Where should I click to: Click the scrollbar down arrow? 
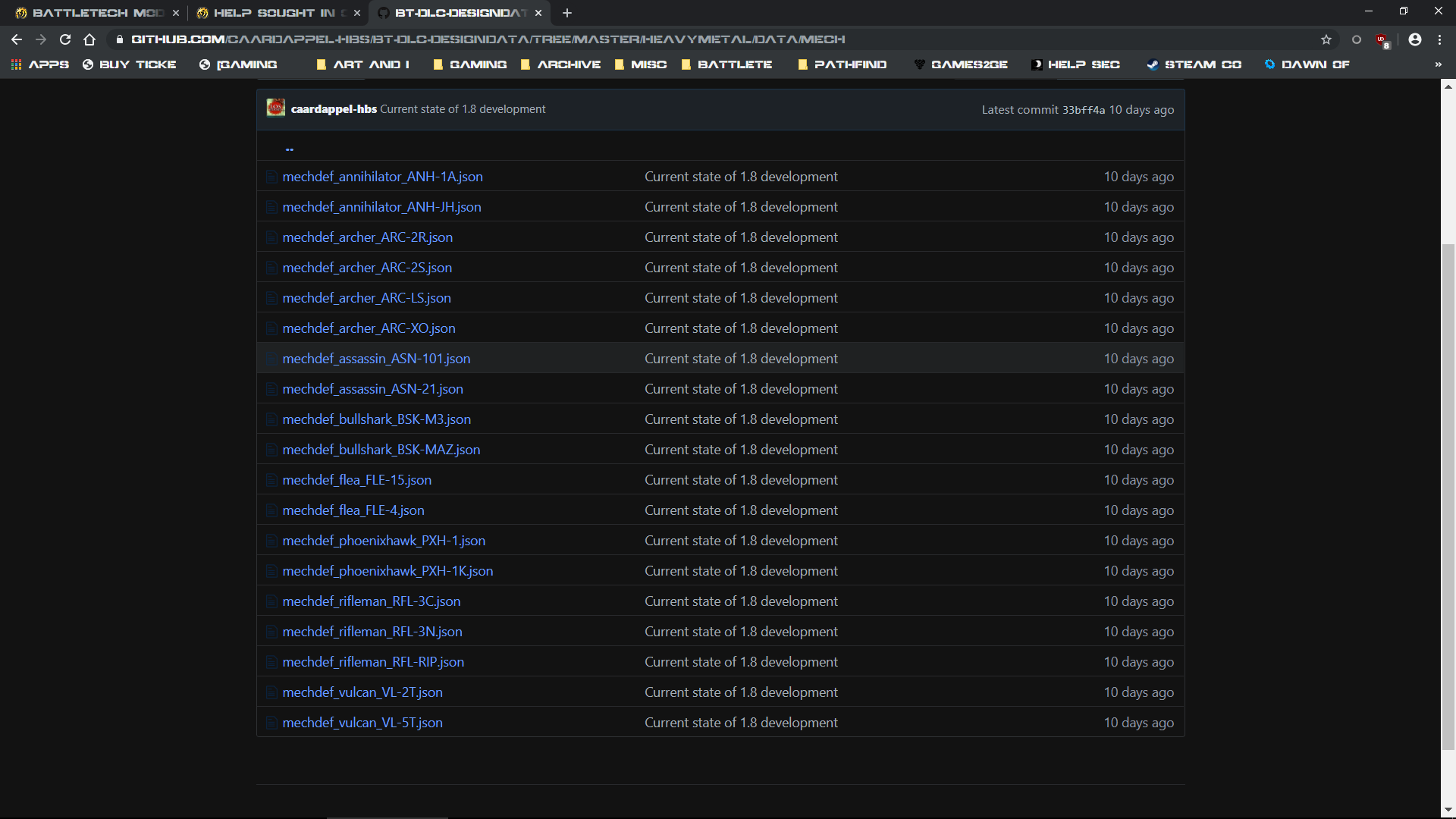(x=1448, y=811)
